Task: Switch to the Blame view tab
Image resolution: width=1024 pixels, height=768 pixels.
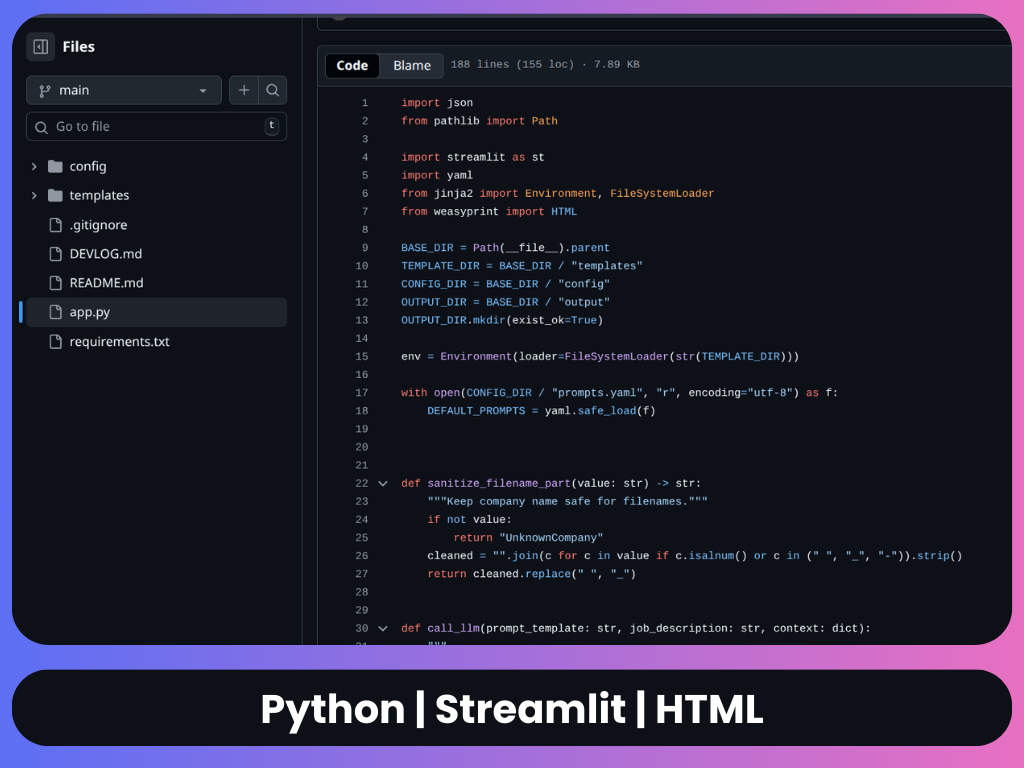Action: [412, 66]
